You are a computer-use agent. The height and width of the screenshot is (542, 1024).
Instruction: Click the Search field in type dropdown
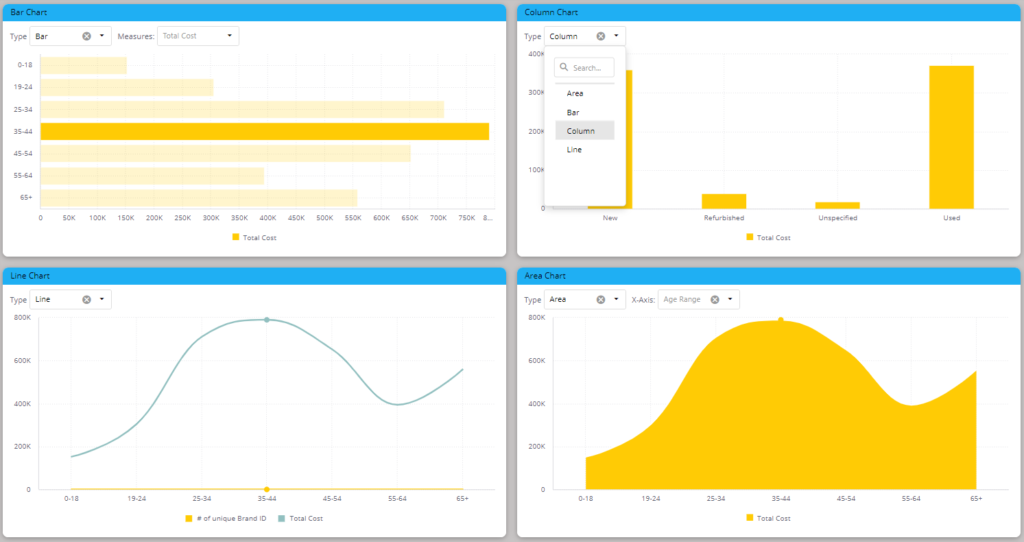tap(584, 67)
